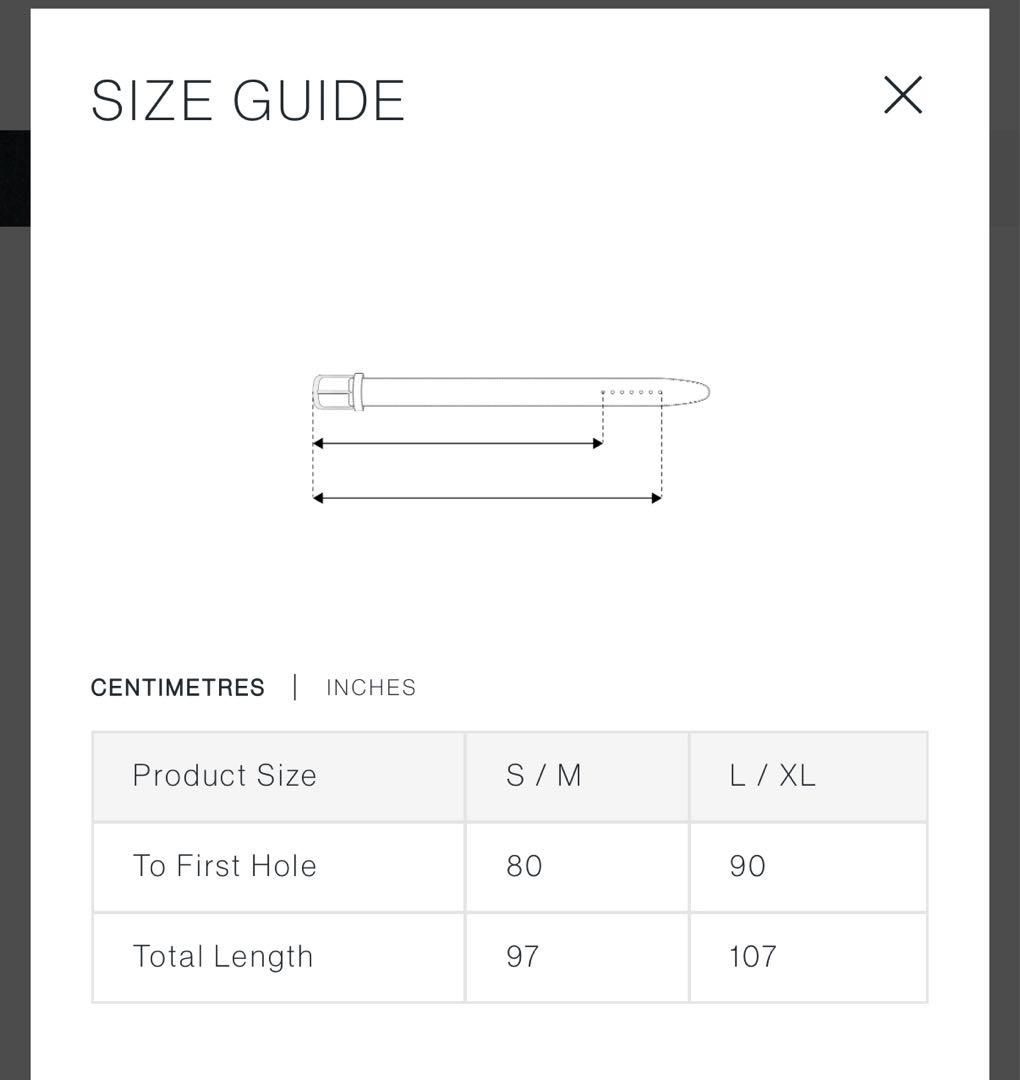Close the Size Guide dialog
This screenshot has width=1020, height=1080.
pos(902,96)
